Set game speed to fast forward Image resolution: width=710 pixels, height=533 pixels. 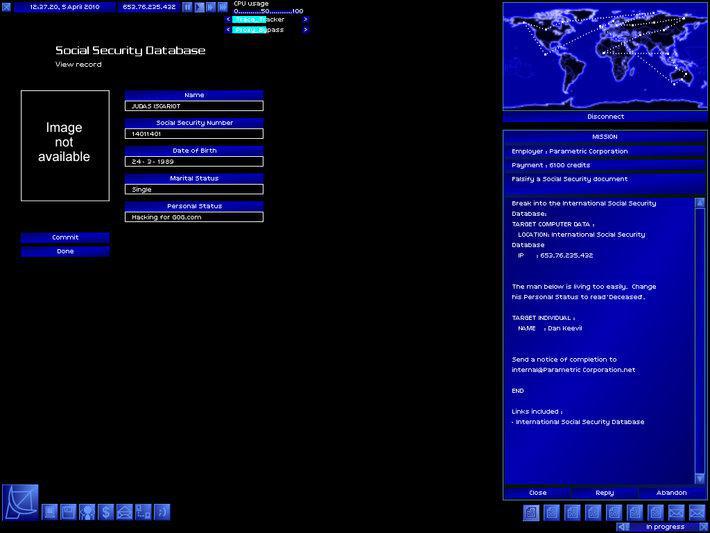pos(210,6)
